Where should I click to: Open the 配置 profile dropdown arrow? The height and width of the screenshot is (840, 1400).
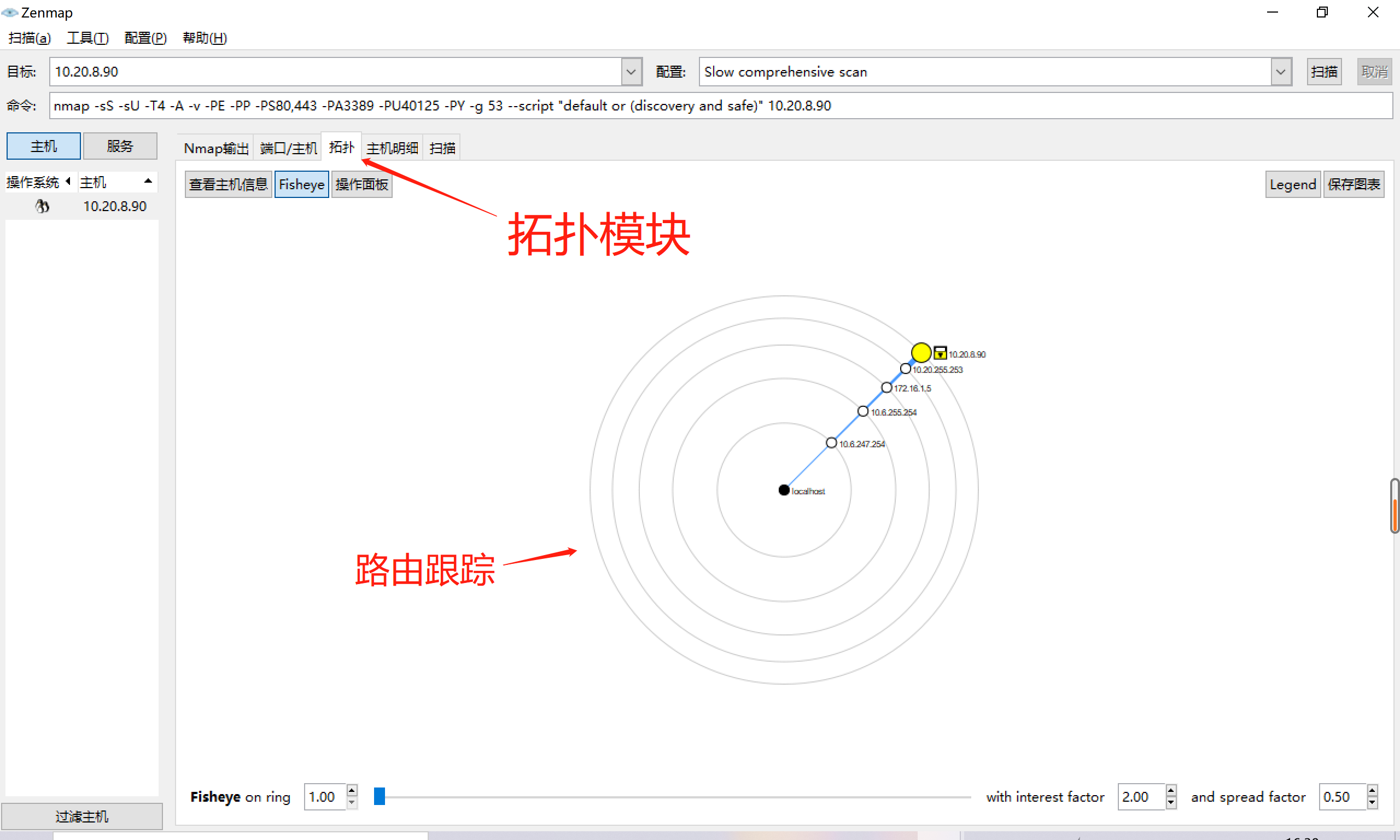click(x=1281, y=72)
